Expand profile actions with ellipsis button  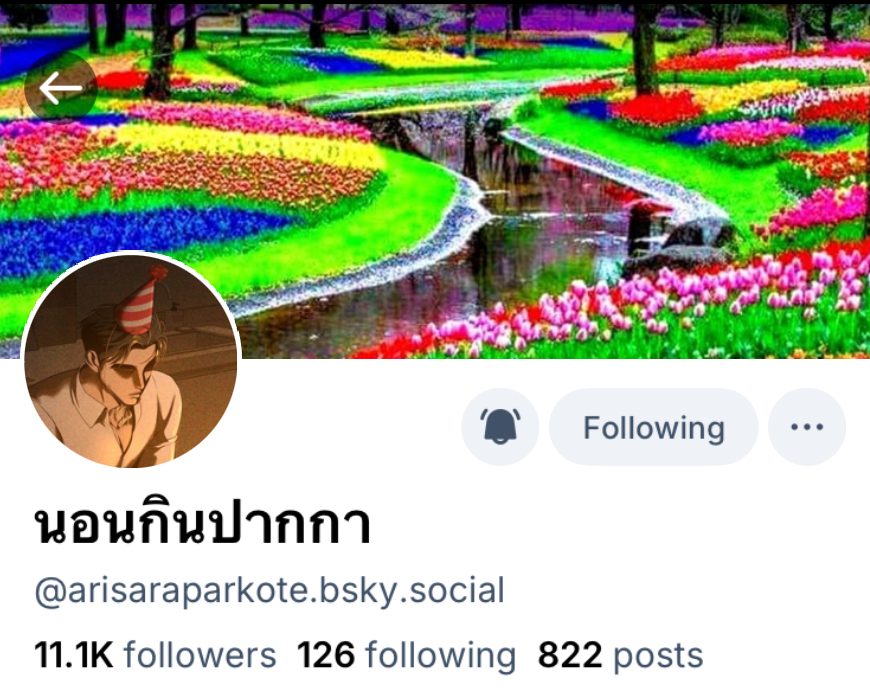[x=807, y=427]
